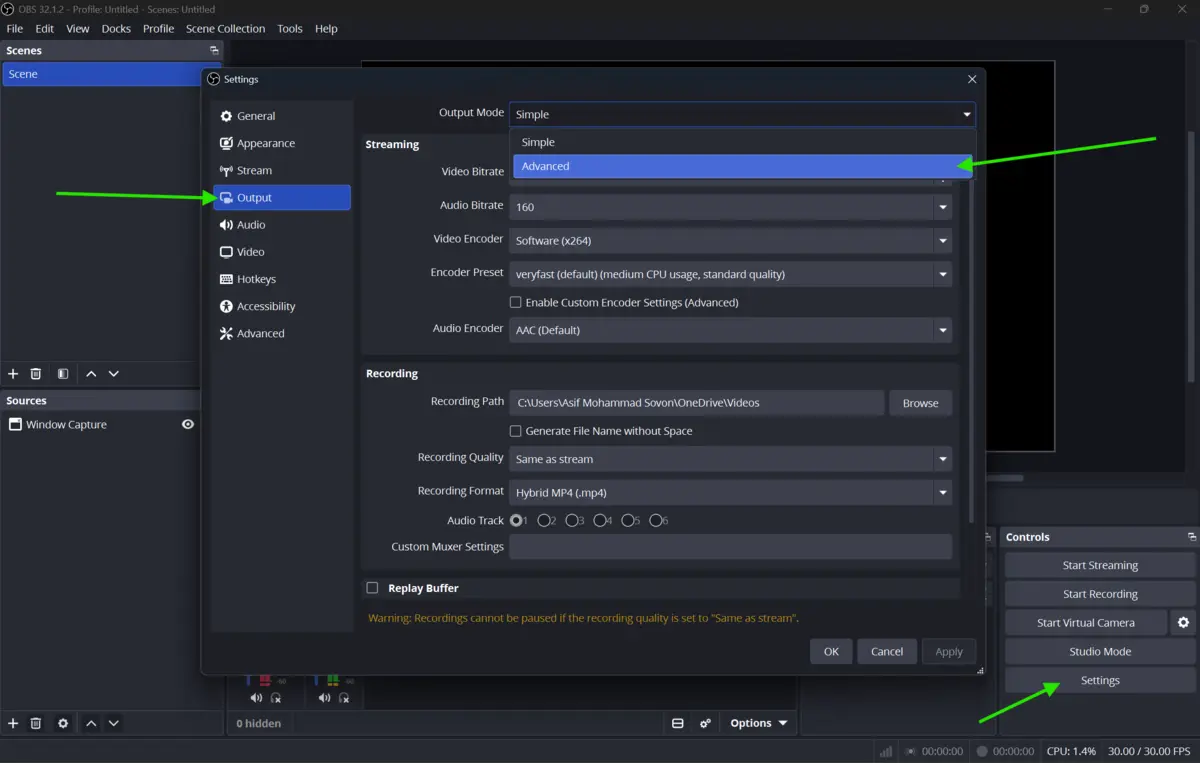Image resolution: width=1200 pixels, height=763 pixels.
Task: Open the Scene Collection menu
Action: (226, 29)
